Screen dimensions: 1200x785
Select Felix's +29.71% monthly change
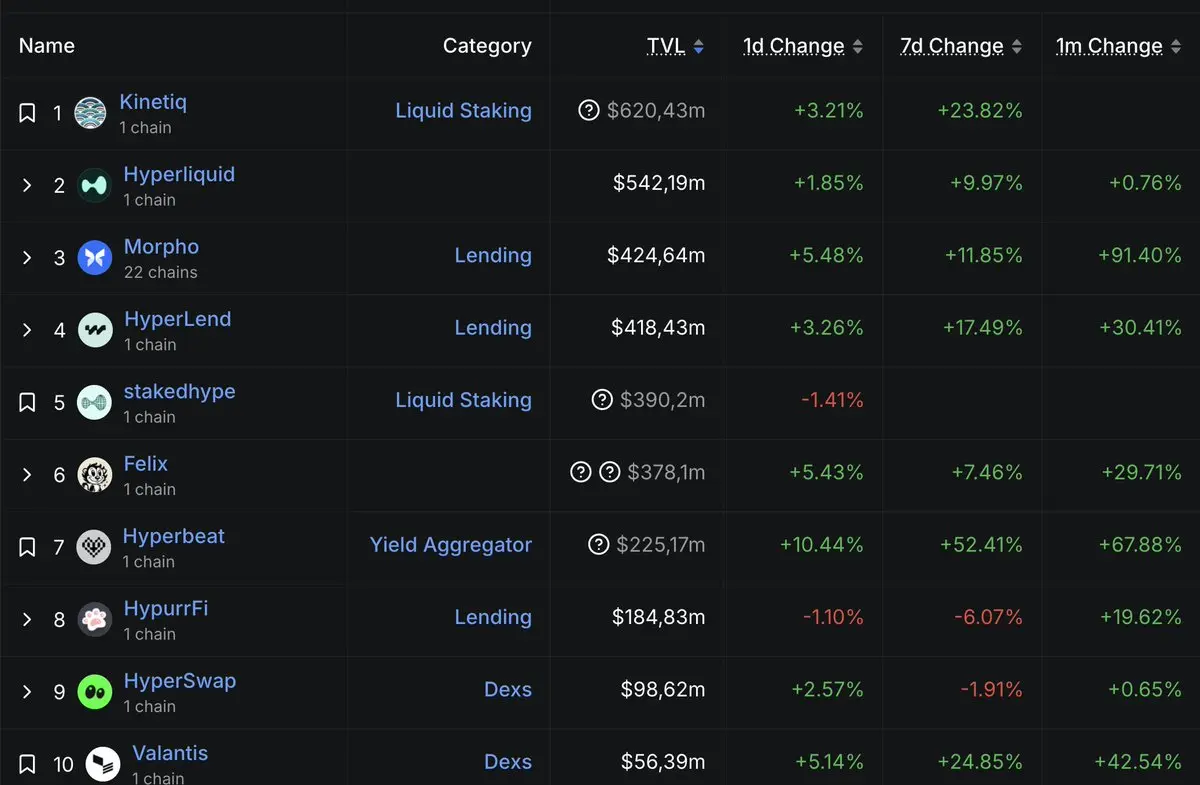pyautogui.click(x=1141, y=472)
